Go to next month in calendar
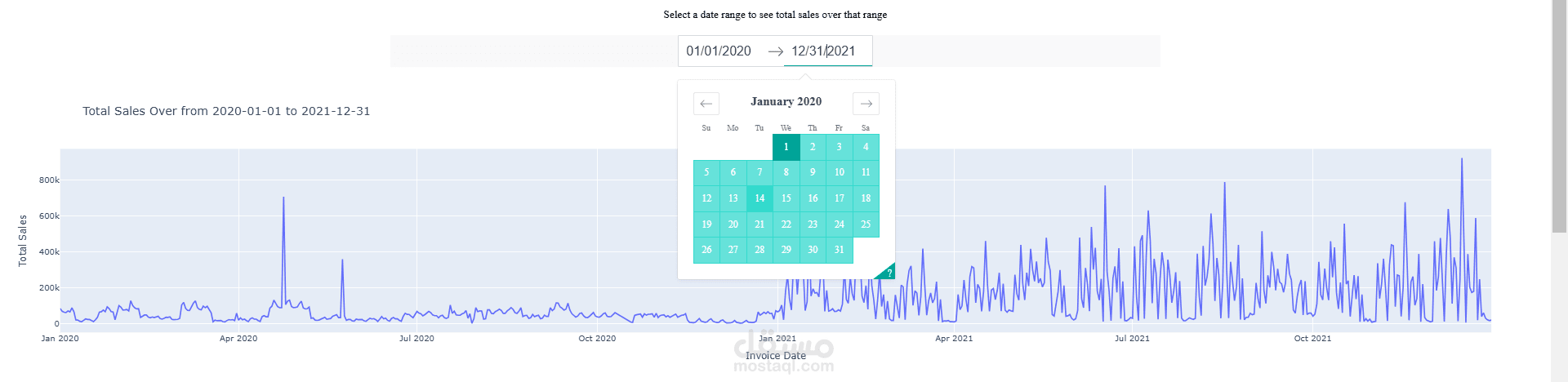This screenshot has width=1568, height=382. click(x=866, y=104)
